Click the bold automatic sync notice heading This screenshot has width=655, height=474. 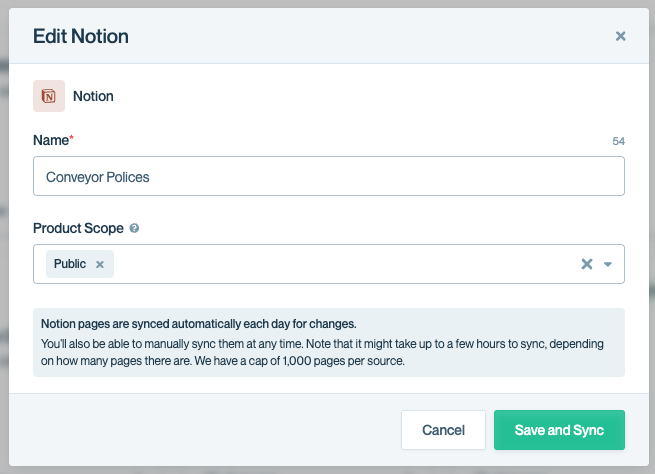click(x=199, y=324)
